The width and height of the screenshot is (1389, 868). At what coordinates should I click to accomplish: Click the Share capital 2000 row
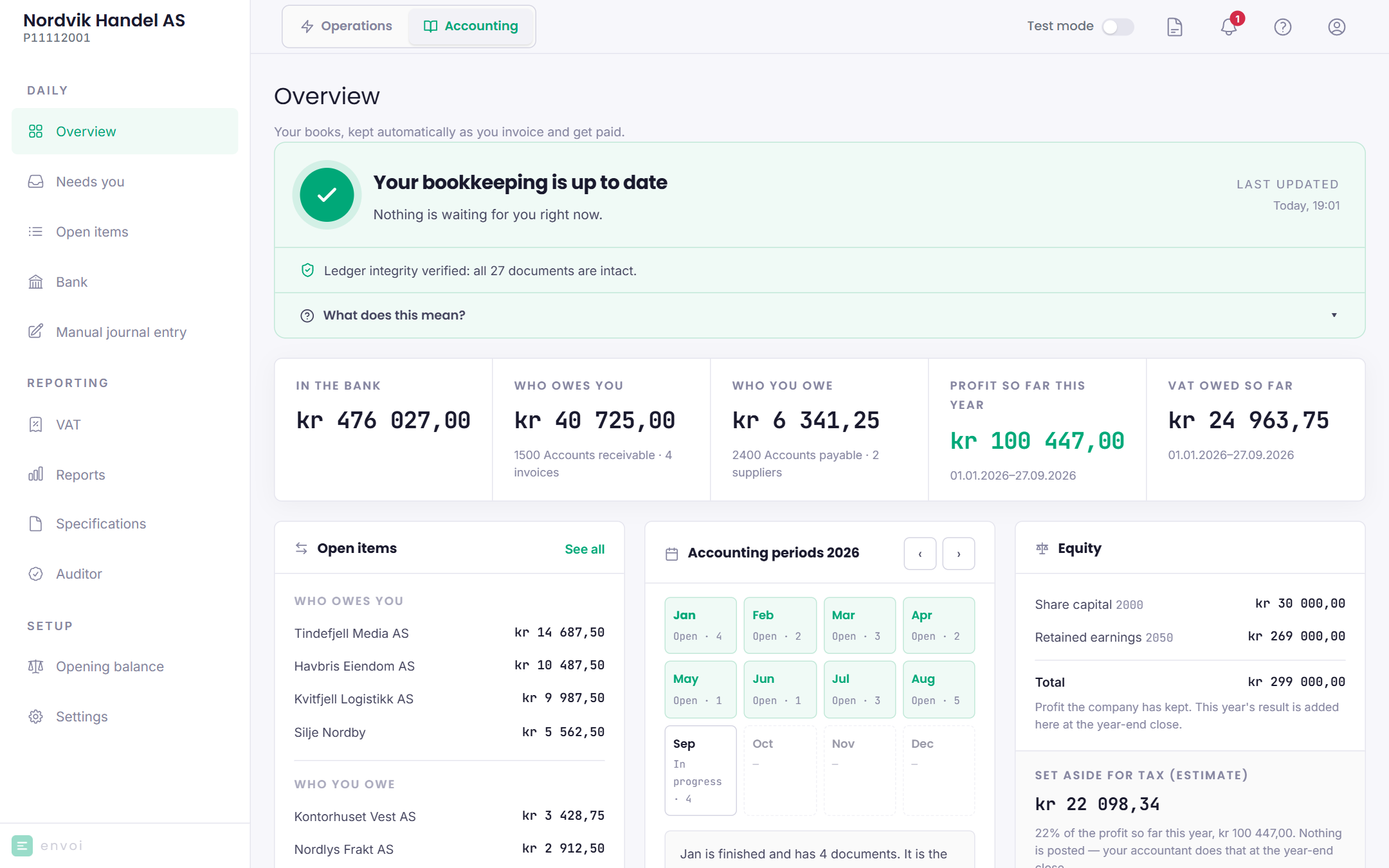(1190, 604)
